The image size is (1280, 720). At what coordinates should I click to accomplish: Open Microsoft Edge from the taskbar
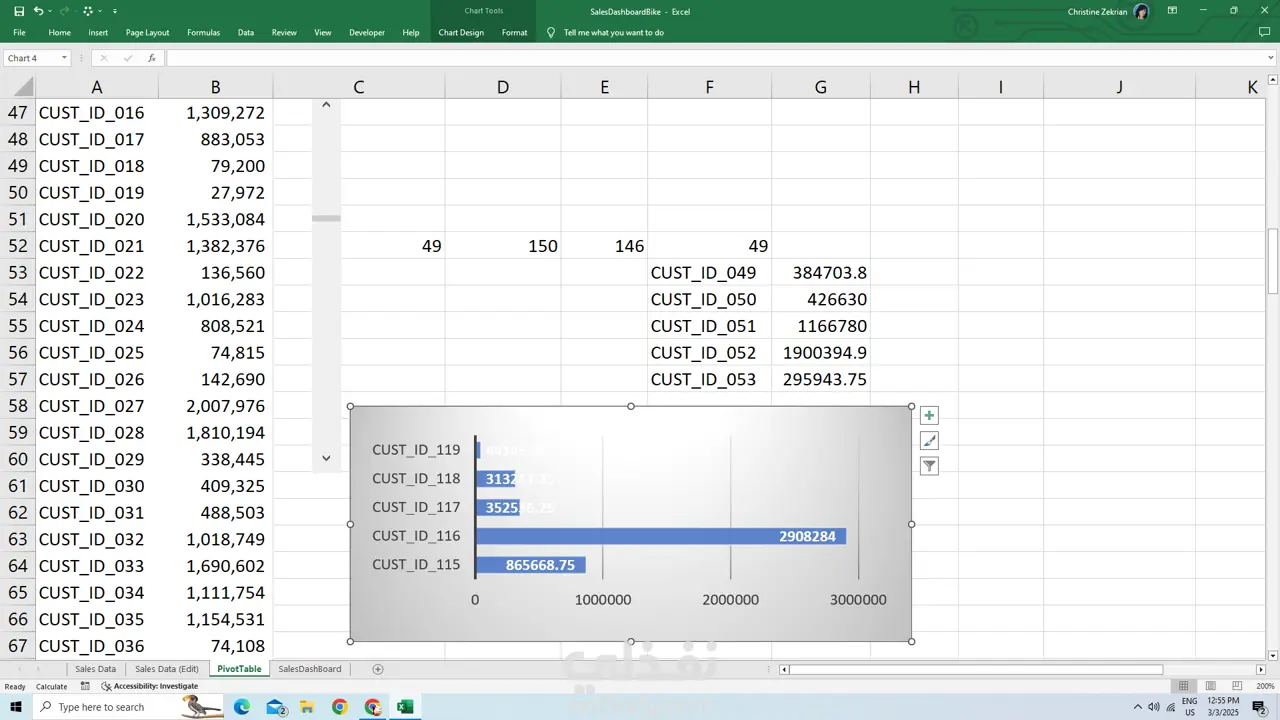tap(242, 707)
